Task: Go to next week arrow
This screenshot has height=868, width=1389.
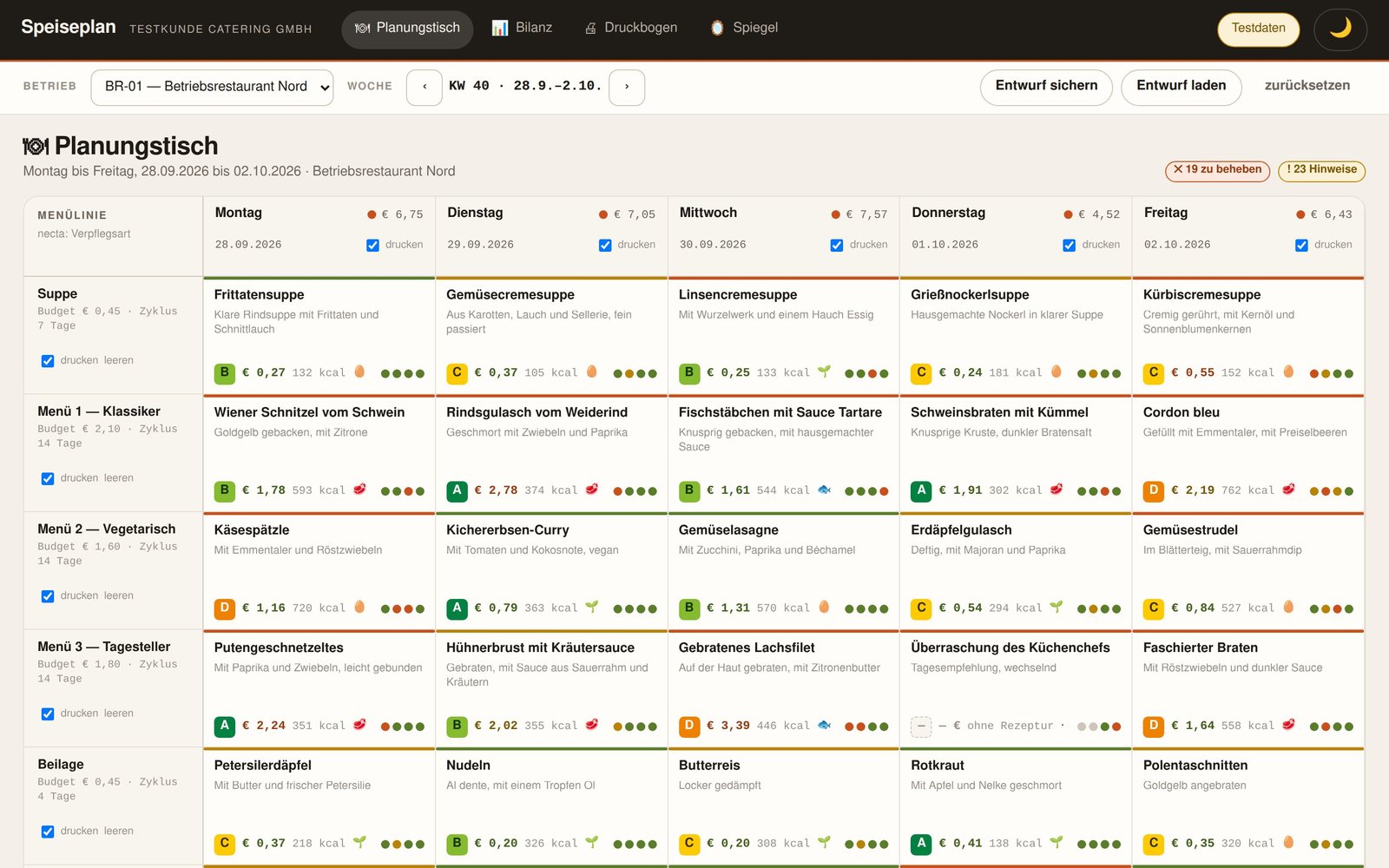Action: pyautogui.click(x=627, y=88)
